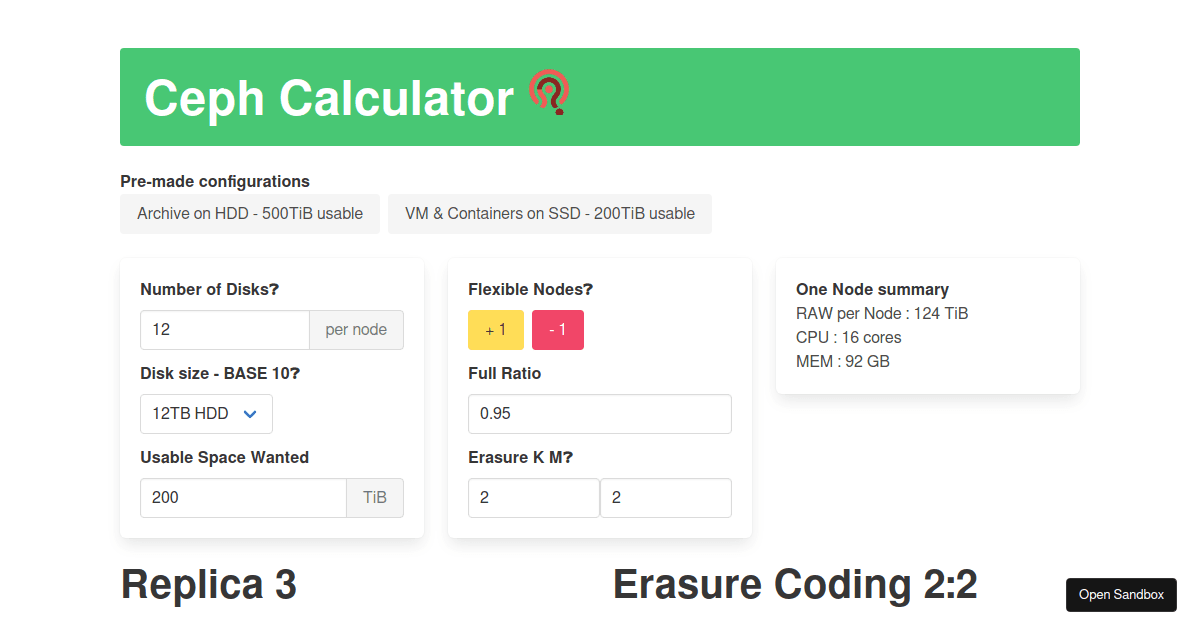The height and width of the screenshot is (630, 1200).
Task: Click the Usable Space Wanted field showing 200
Action: (x=243, y=497)
